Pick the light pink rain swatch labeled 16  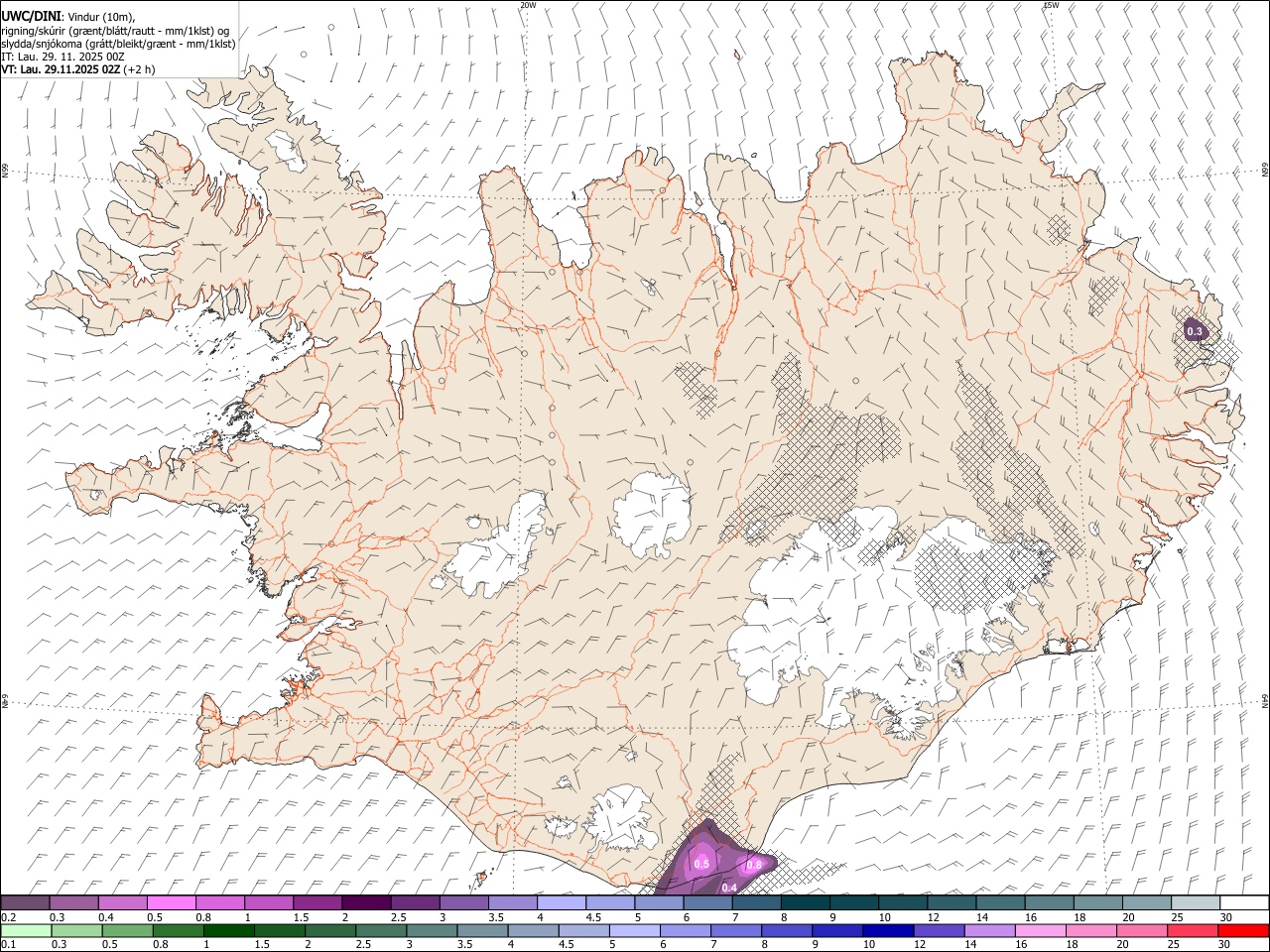[x=1041, y=930]
